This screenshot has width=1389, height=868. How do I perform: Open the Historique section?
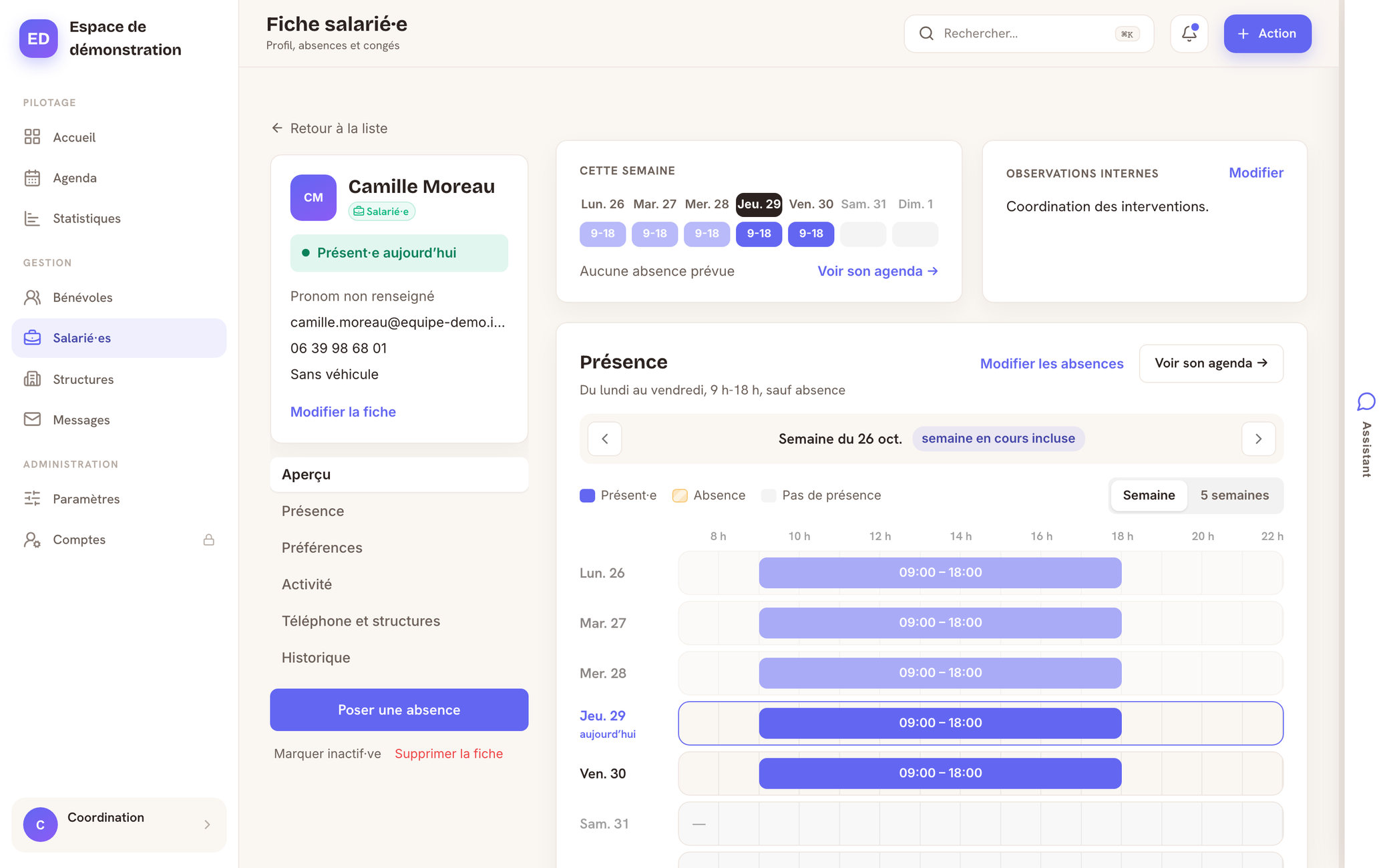click(x=399, y=658)
